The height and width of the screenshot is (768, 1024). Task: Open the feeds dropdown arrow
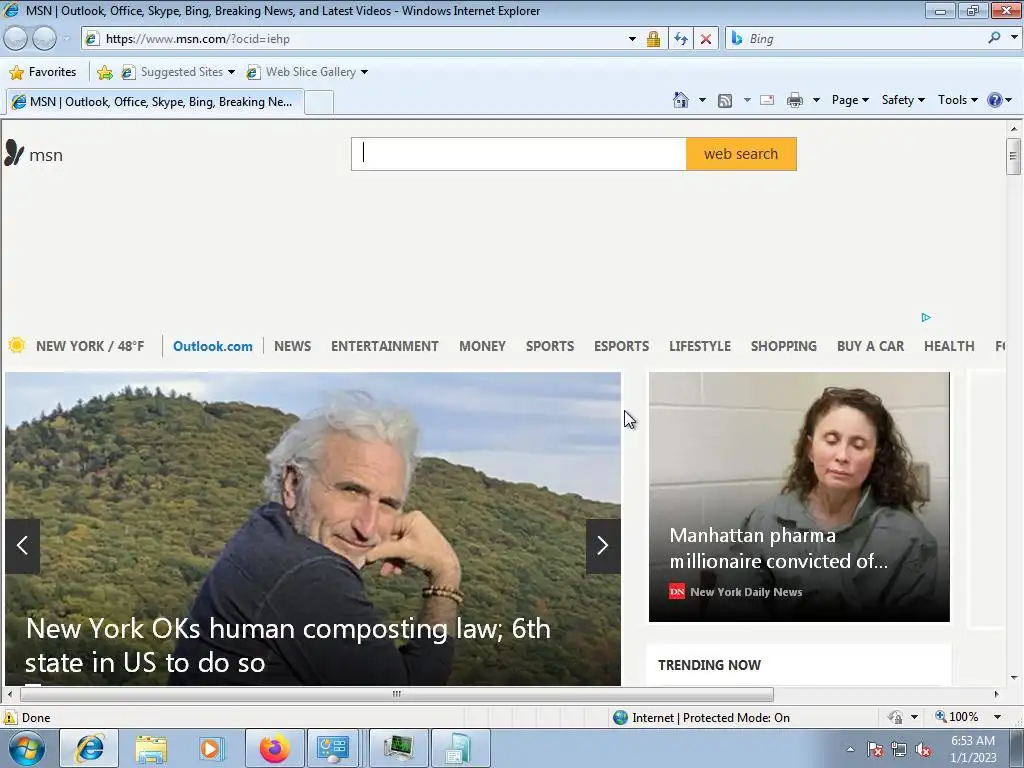[x=747, y=100]
